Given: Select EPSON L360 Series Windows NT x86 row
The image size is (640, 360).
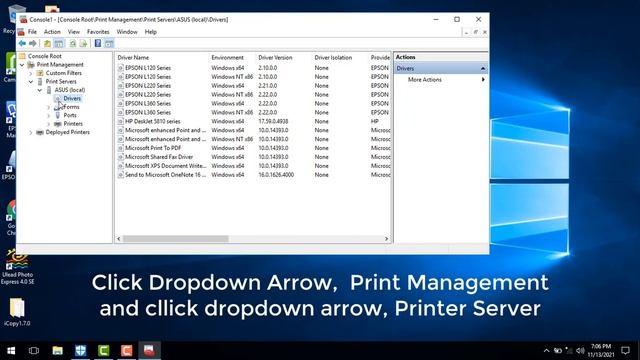Looking at the screenshot, I should [253, 112].
